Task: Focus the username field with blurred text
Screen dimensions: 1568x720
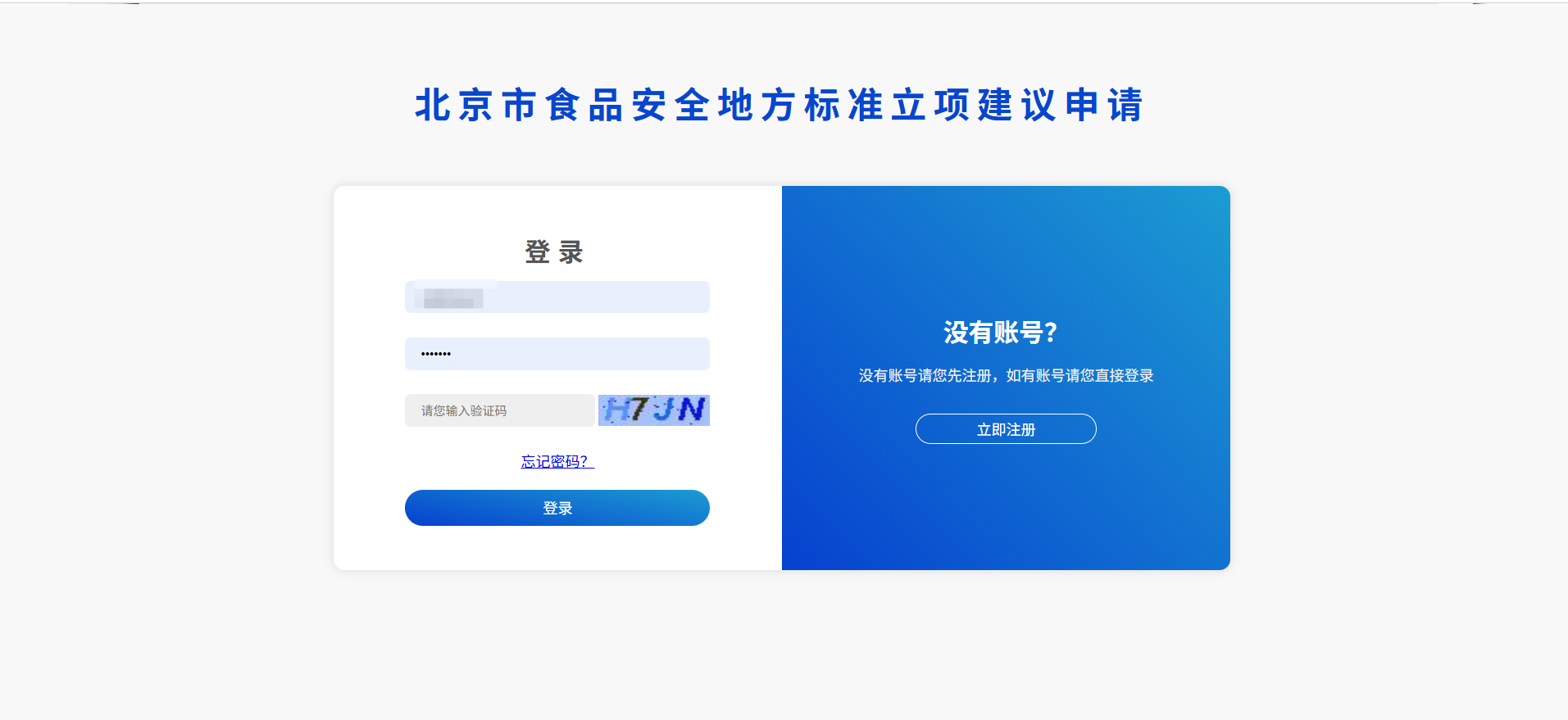Action: click(557, 297)
